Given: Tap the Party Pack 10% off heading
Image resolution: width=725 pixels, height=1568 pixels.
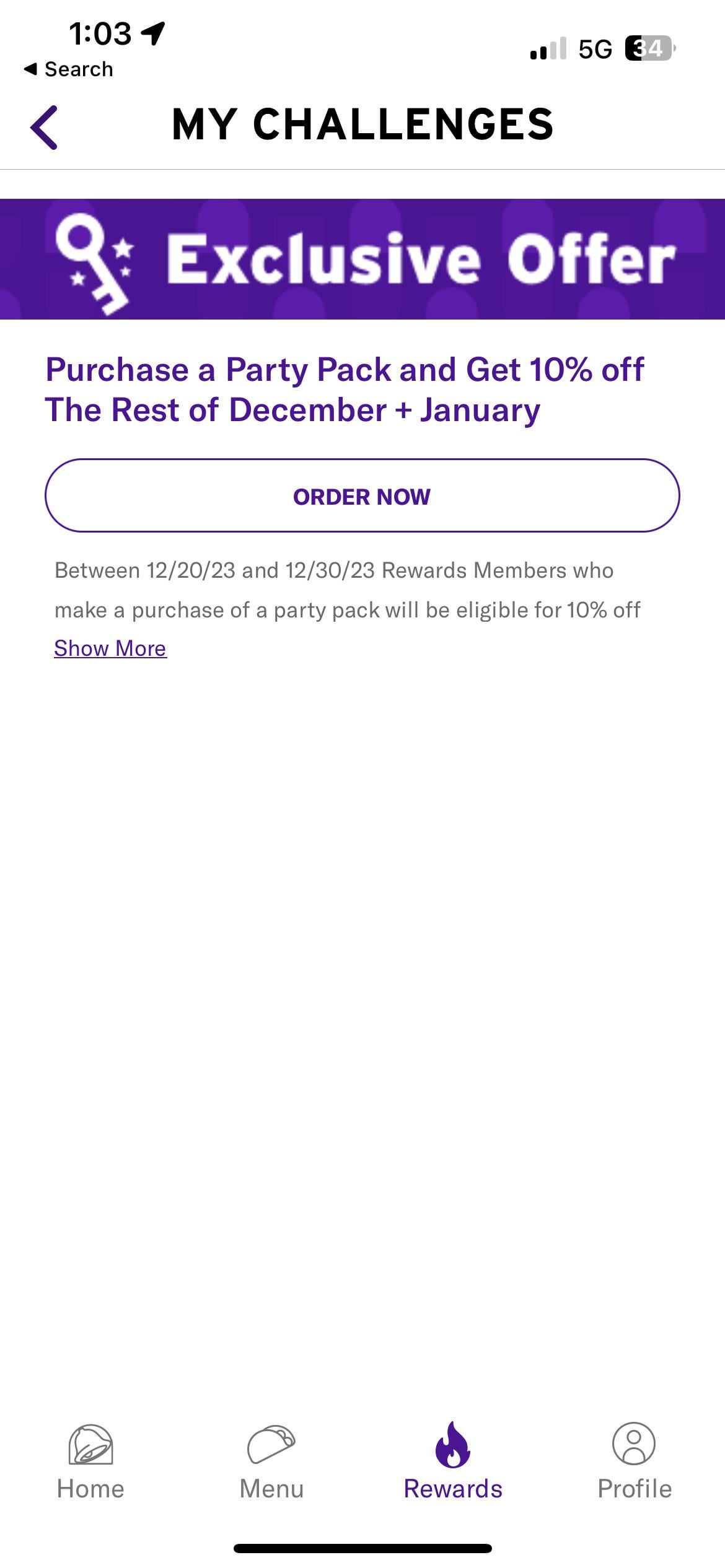Looking at the screenshot, I should 345,390.
